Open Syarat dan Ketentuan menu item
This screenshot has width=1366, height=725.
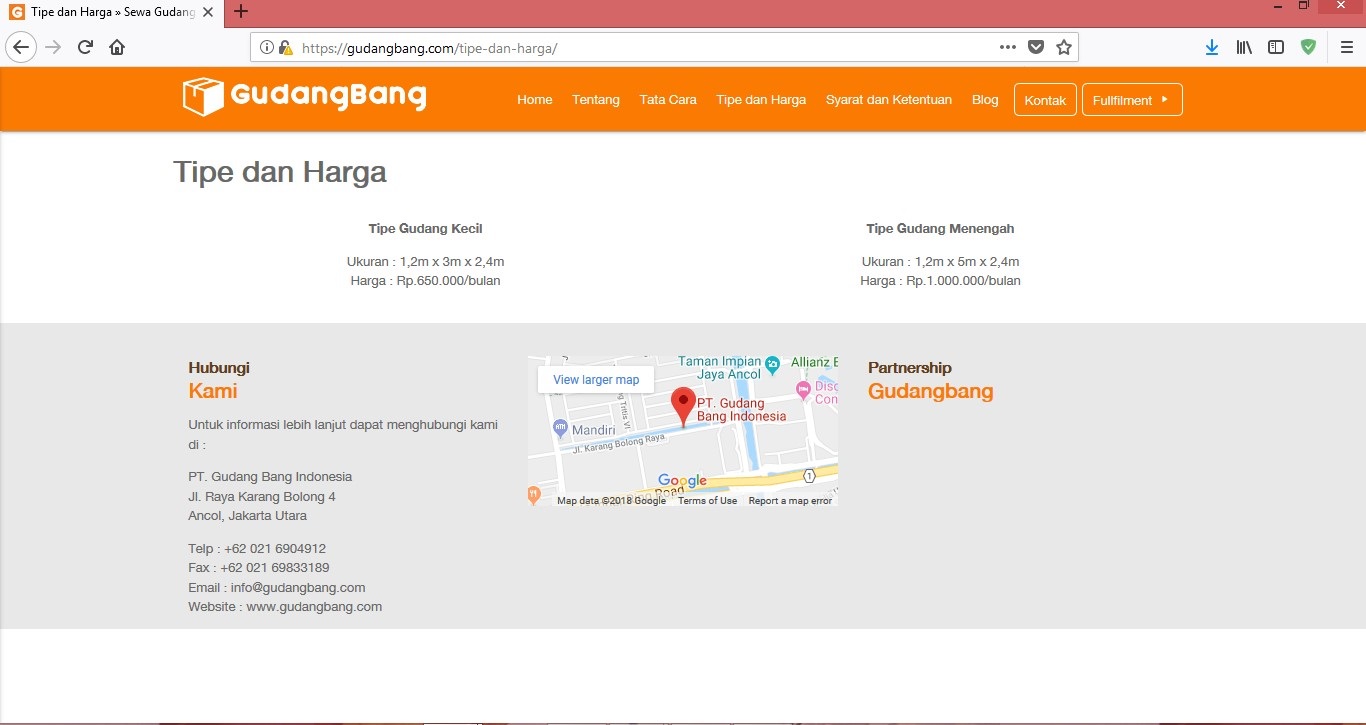(889, 100)
